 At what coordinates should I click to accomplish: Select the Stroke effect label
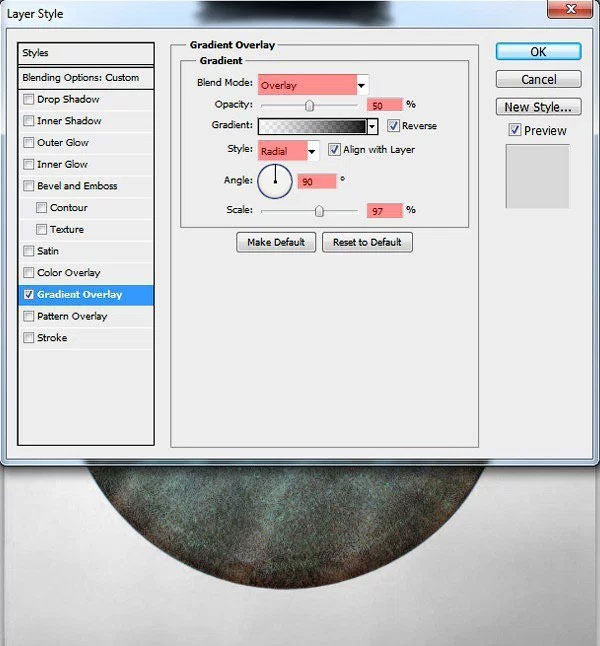pos(52,338)
